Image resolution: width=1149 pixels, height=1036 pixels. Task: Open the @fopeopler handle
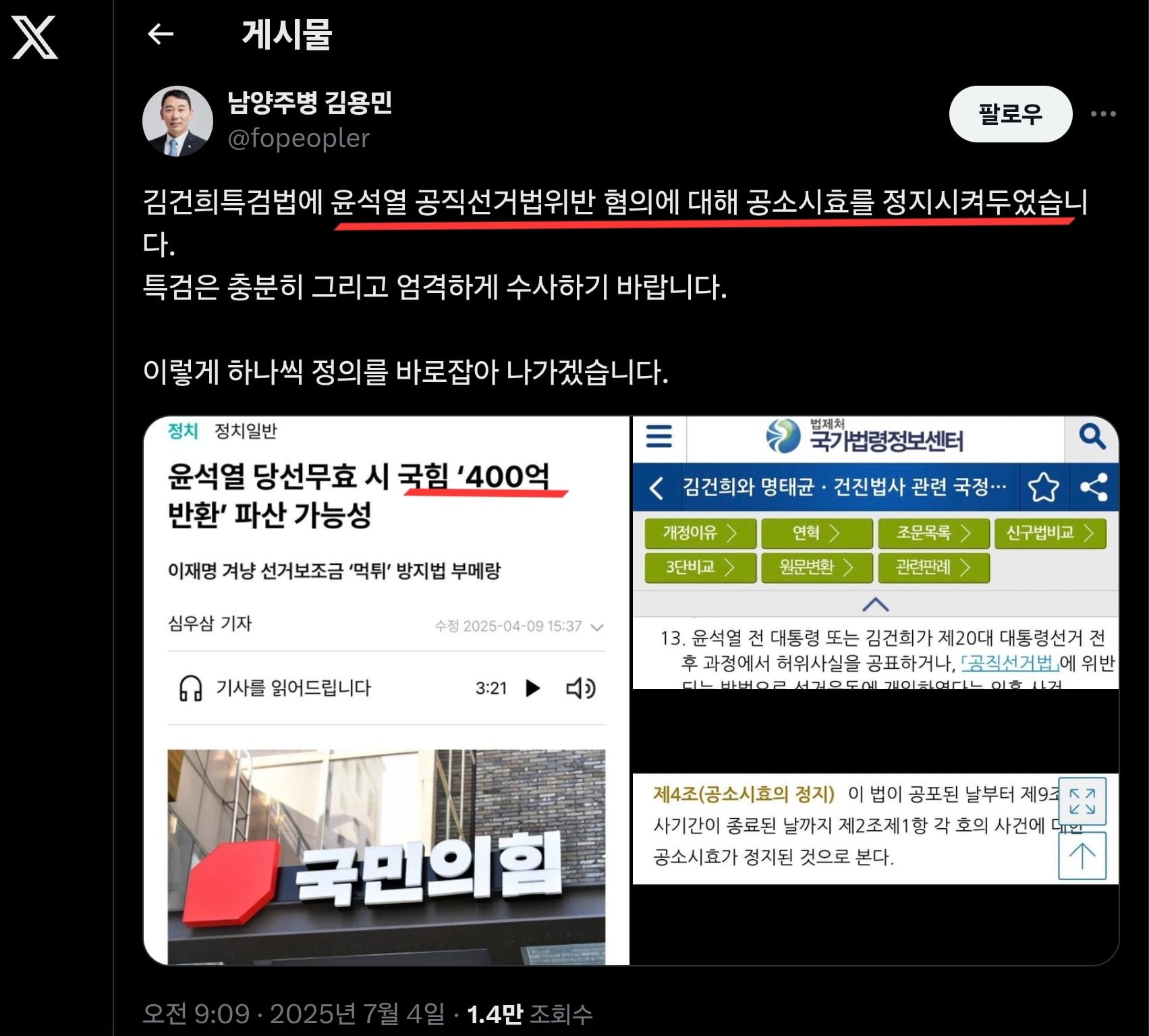[299, 138]
